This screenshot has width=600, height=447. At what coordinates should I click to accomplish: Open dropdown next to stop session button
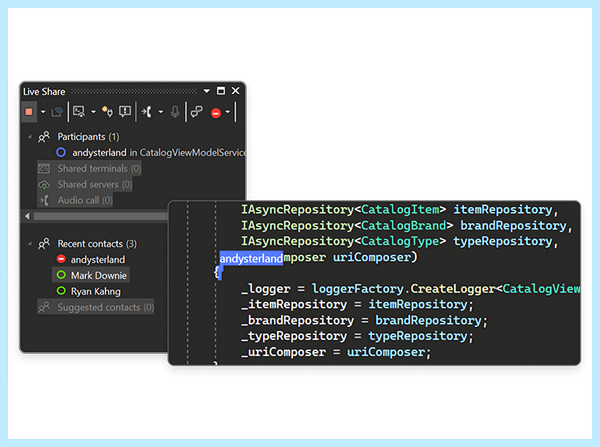43,112
